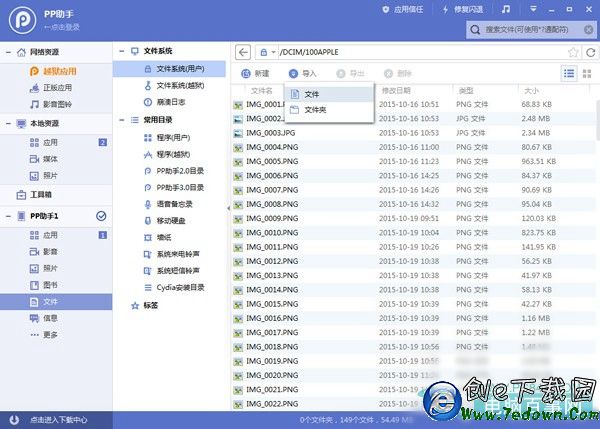600x429 pixels.
Task: Open 系统短信铃声 directory
Action: 171,271
